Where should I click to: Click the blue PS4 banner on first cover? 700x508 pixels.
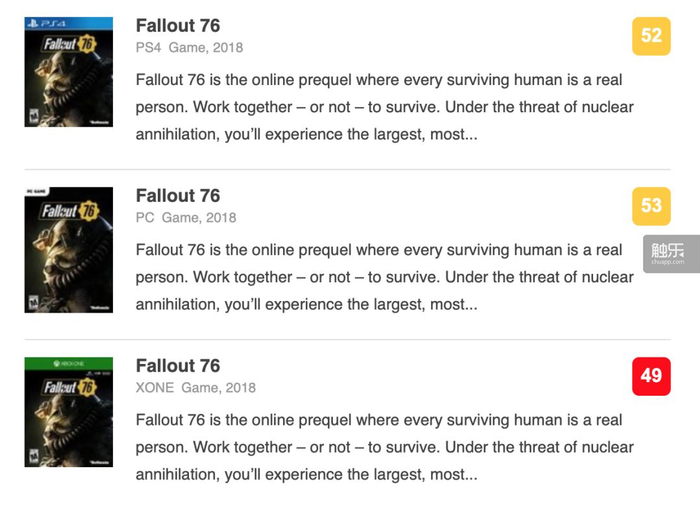point(68,22)
